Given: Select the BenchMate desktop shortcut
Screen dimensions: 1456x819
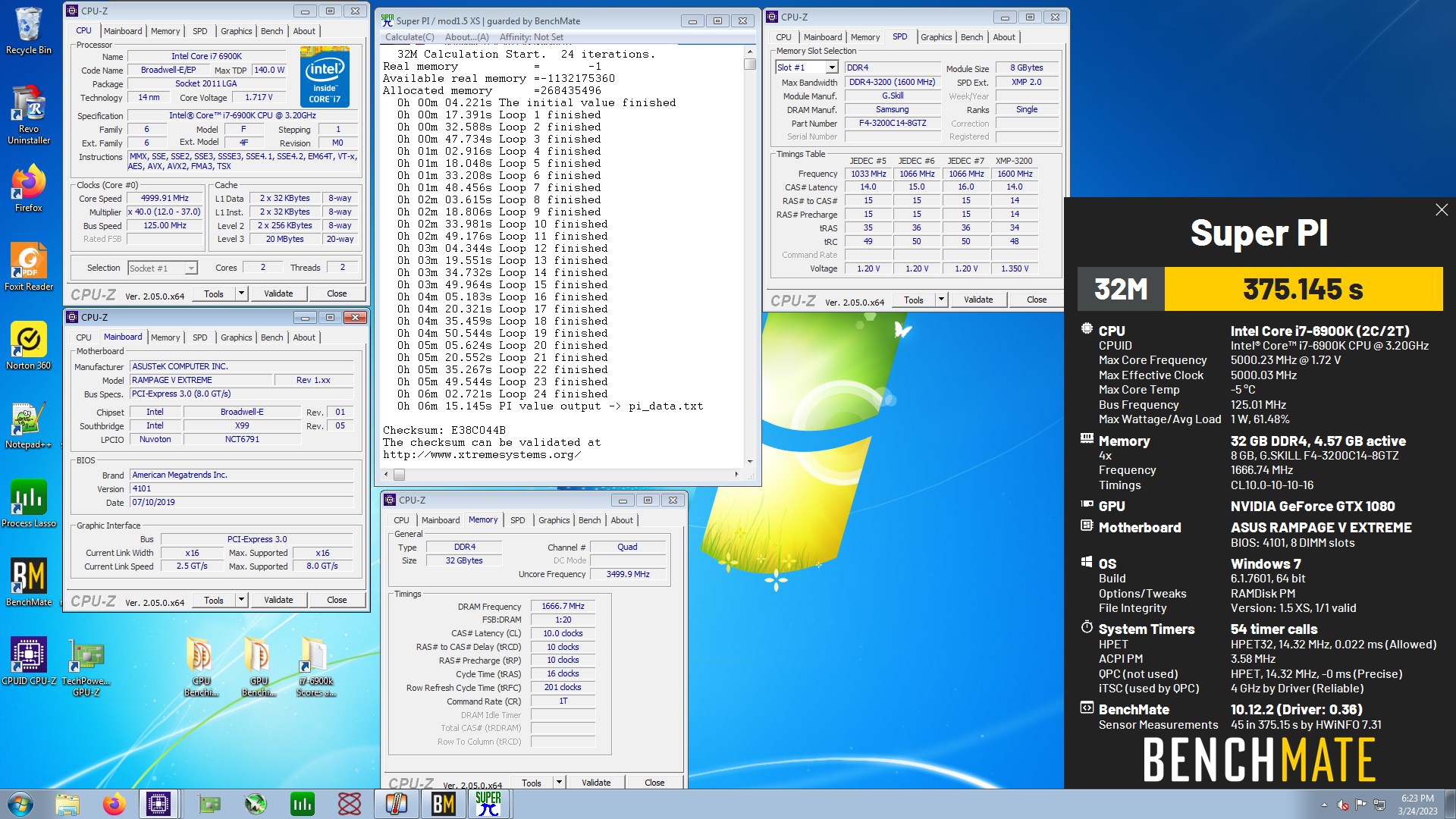Looking at the screenshot, I should pos(28,582).
